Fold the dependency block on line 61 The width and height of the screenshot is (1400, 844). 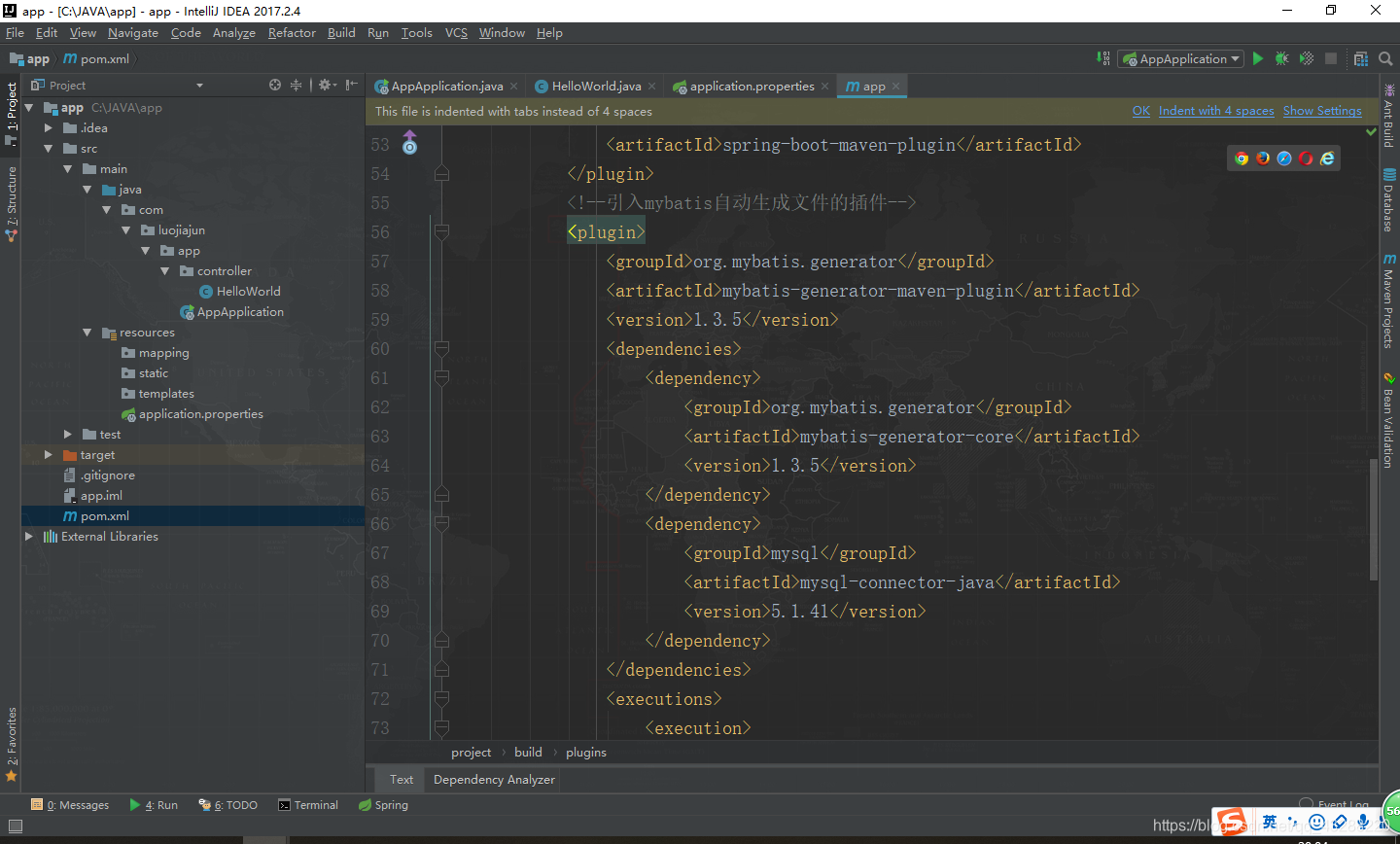(441, 377)
